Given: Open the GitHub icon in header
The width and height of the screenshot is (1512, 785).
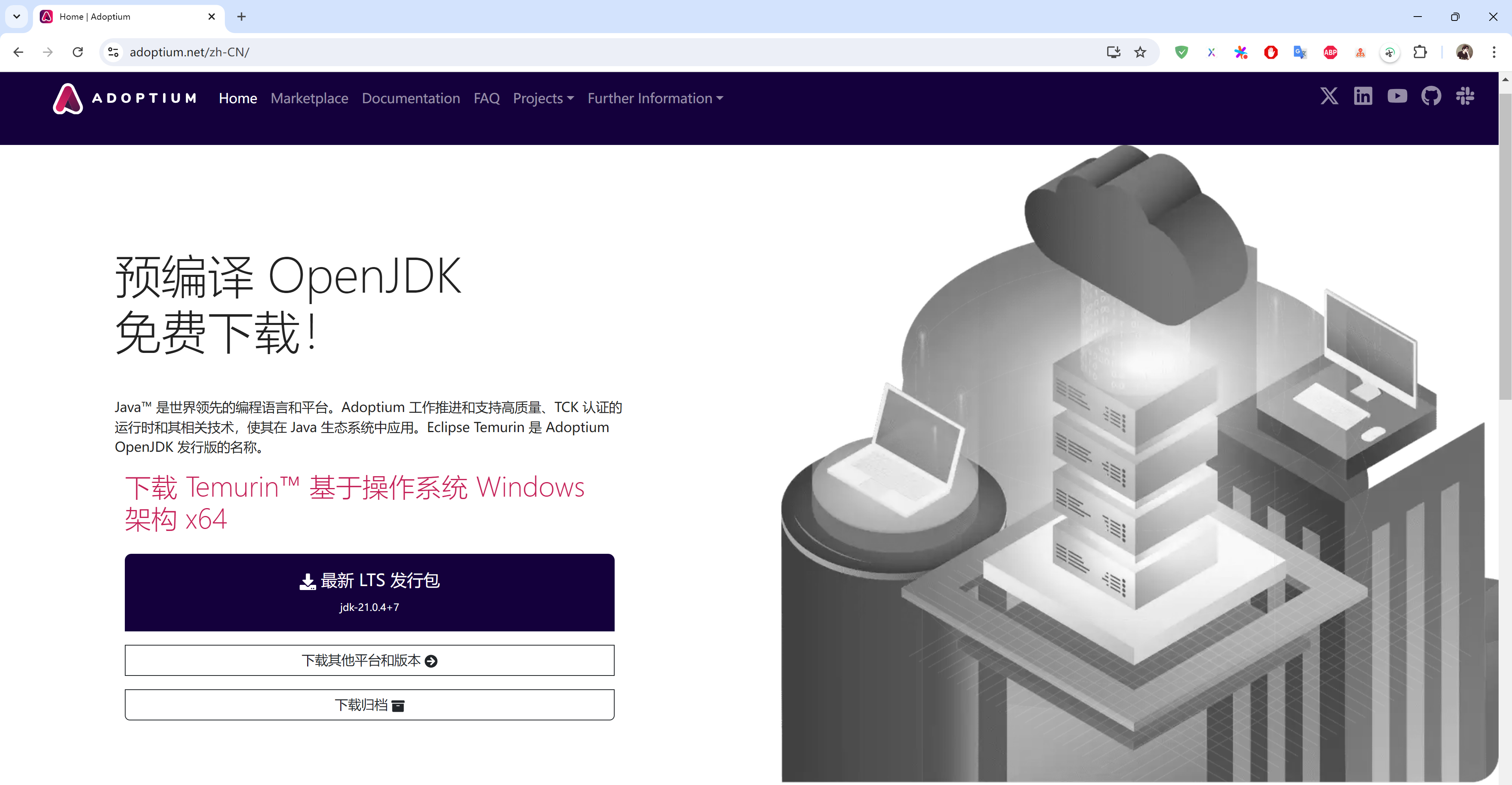Looking at the screenshot, I should (1431, 96).
